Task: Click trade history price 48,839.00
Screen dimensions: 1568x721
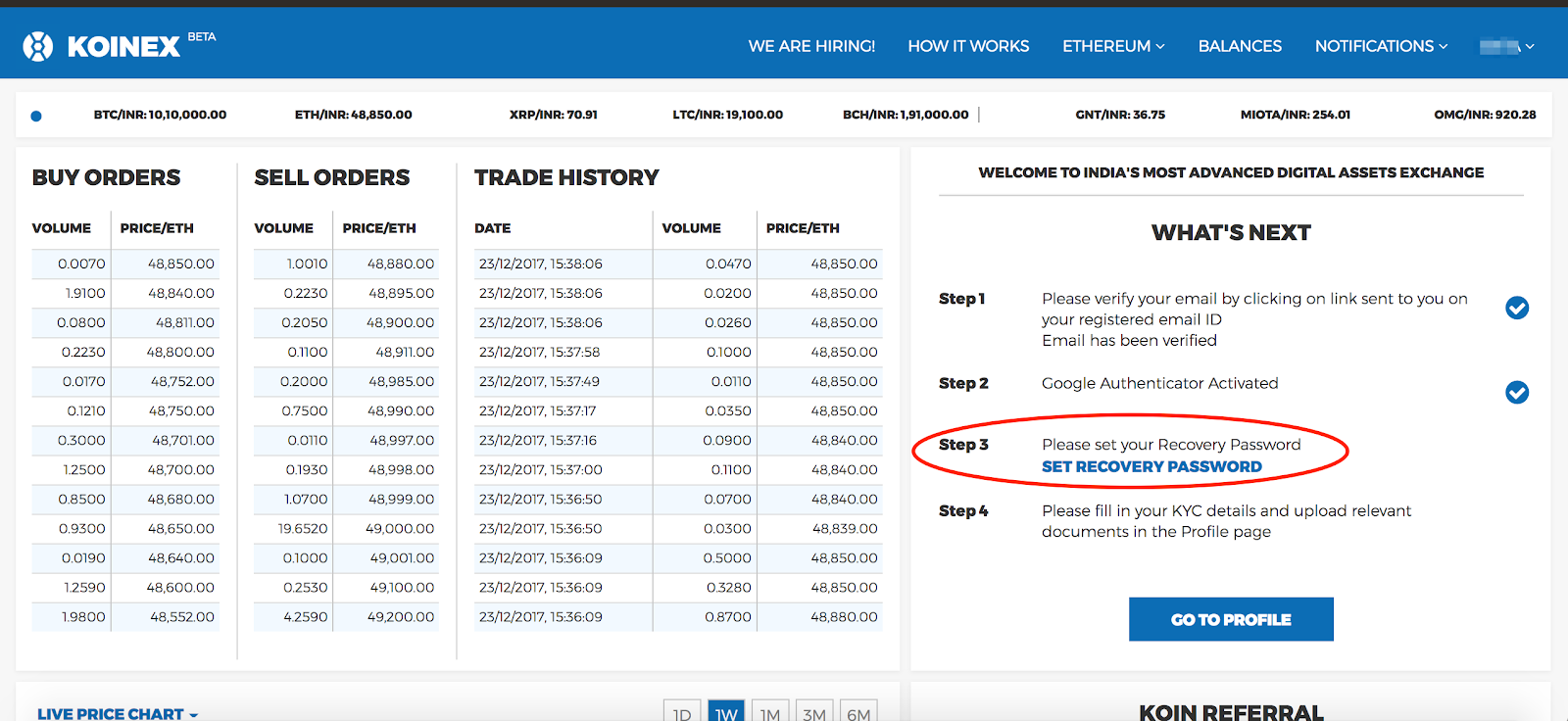Action: click(x=845, y=528)
